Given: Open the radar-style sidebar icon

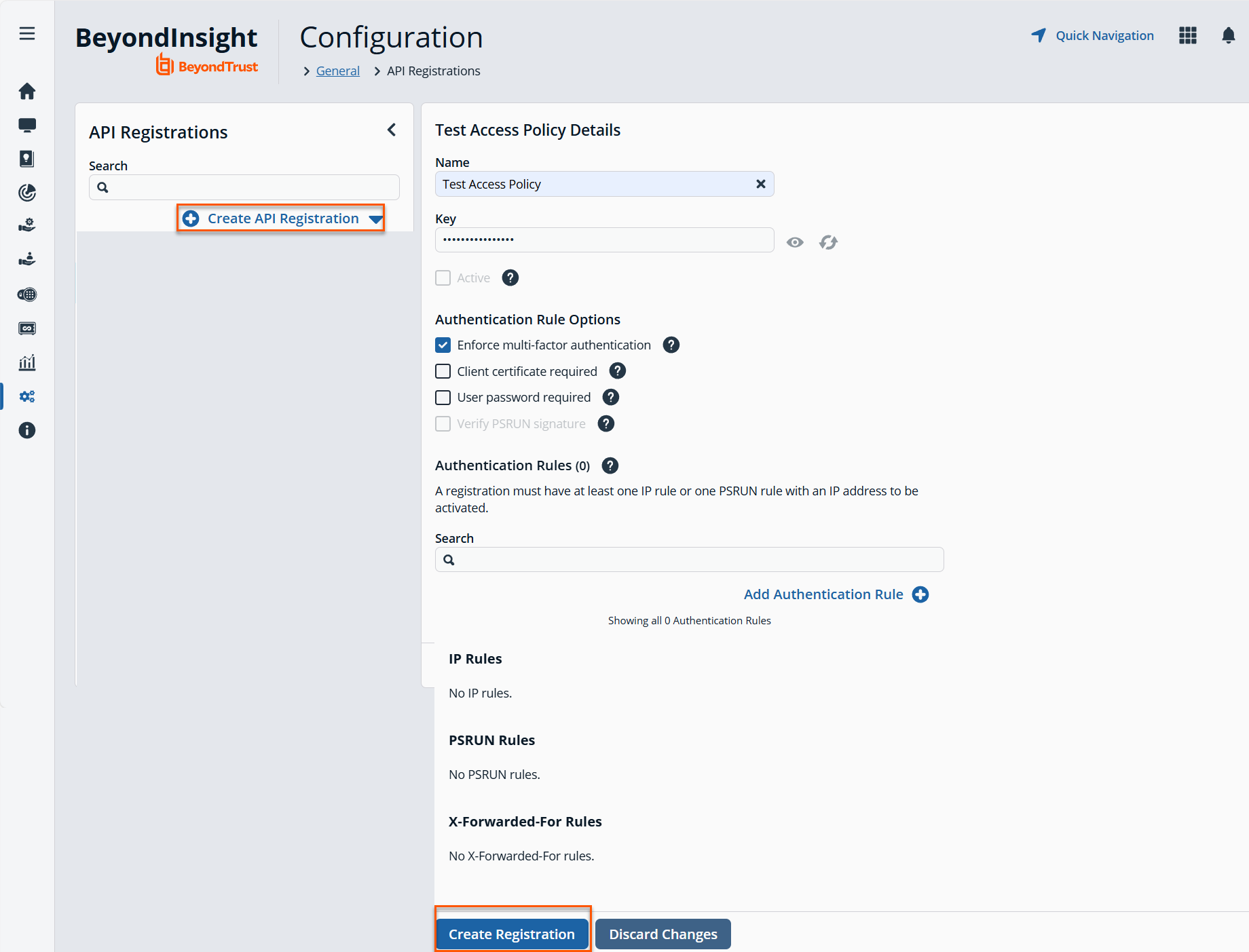Looking at the screenshot, I should tap(27, 193).
